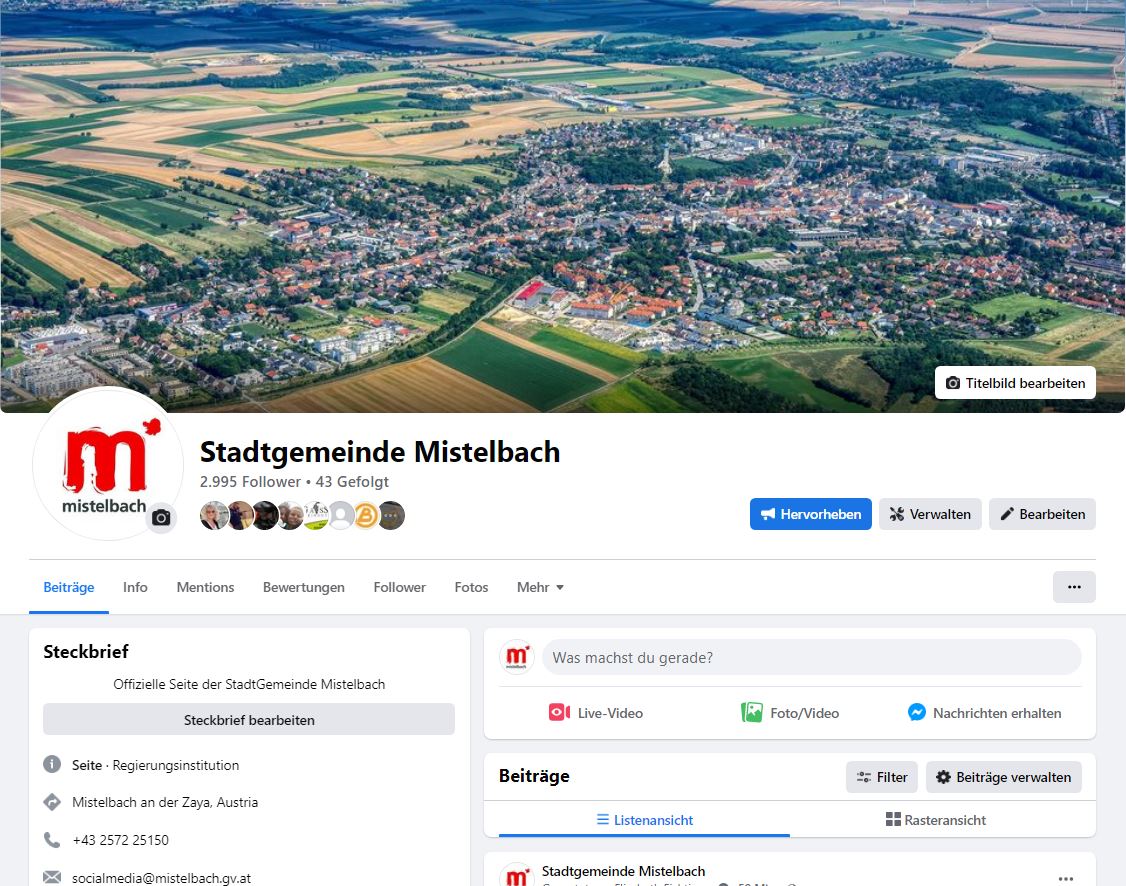1126x886 pixels.
Task: Click the 43 Gefolgt link
Action: point(352,482)
